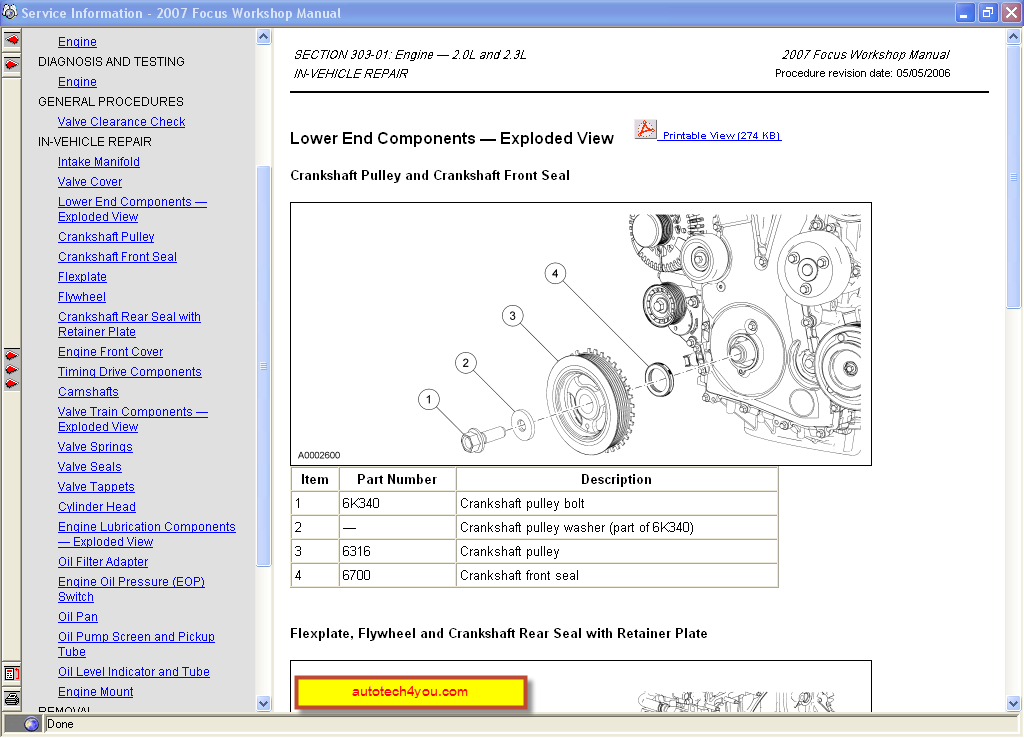
Task: Open Oil Level Indicator and Tube link
Action: tap(134, 671)
